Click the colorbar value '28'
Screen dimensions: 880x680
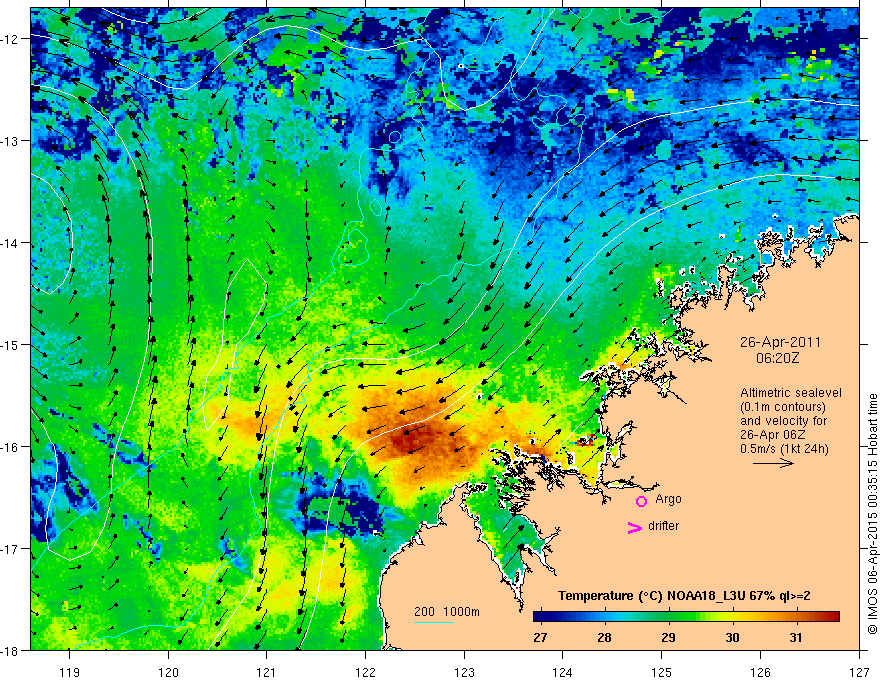click(604, 637)
